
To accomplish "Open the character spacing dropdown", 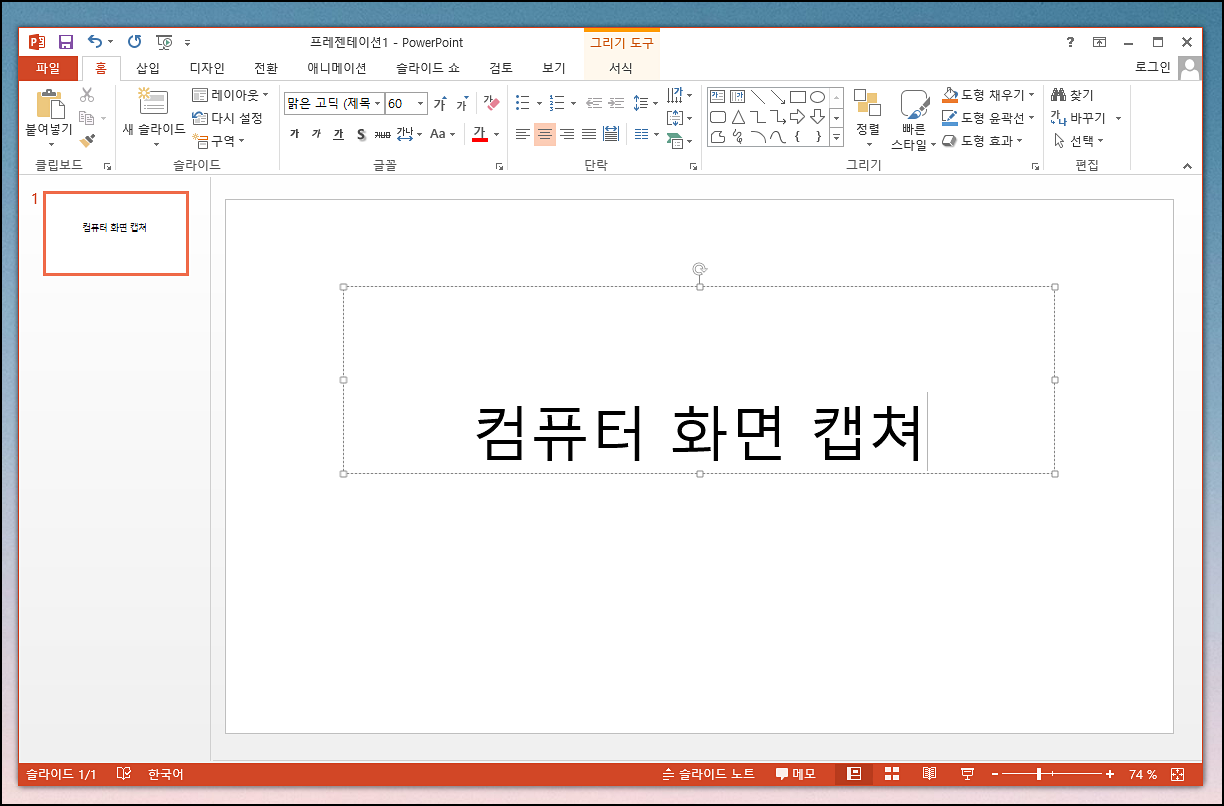I will pos(409,134).
